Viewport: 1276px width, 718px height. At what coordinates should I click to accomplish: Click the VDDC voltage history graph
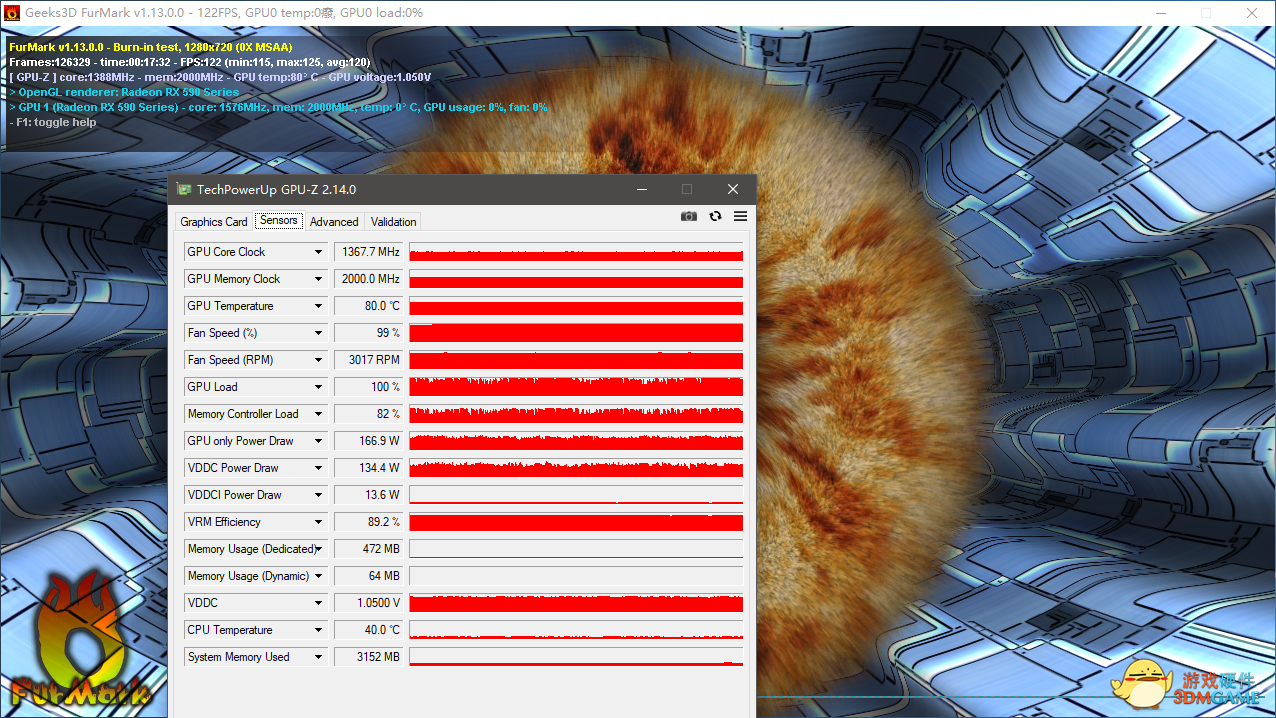point(576,603)
